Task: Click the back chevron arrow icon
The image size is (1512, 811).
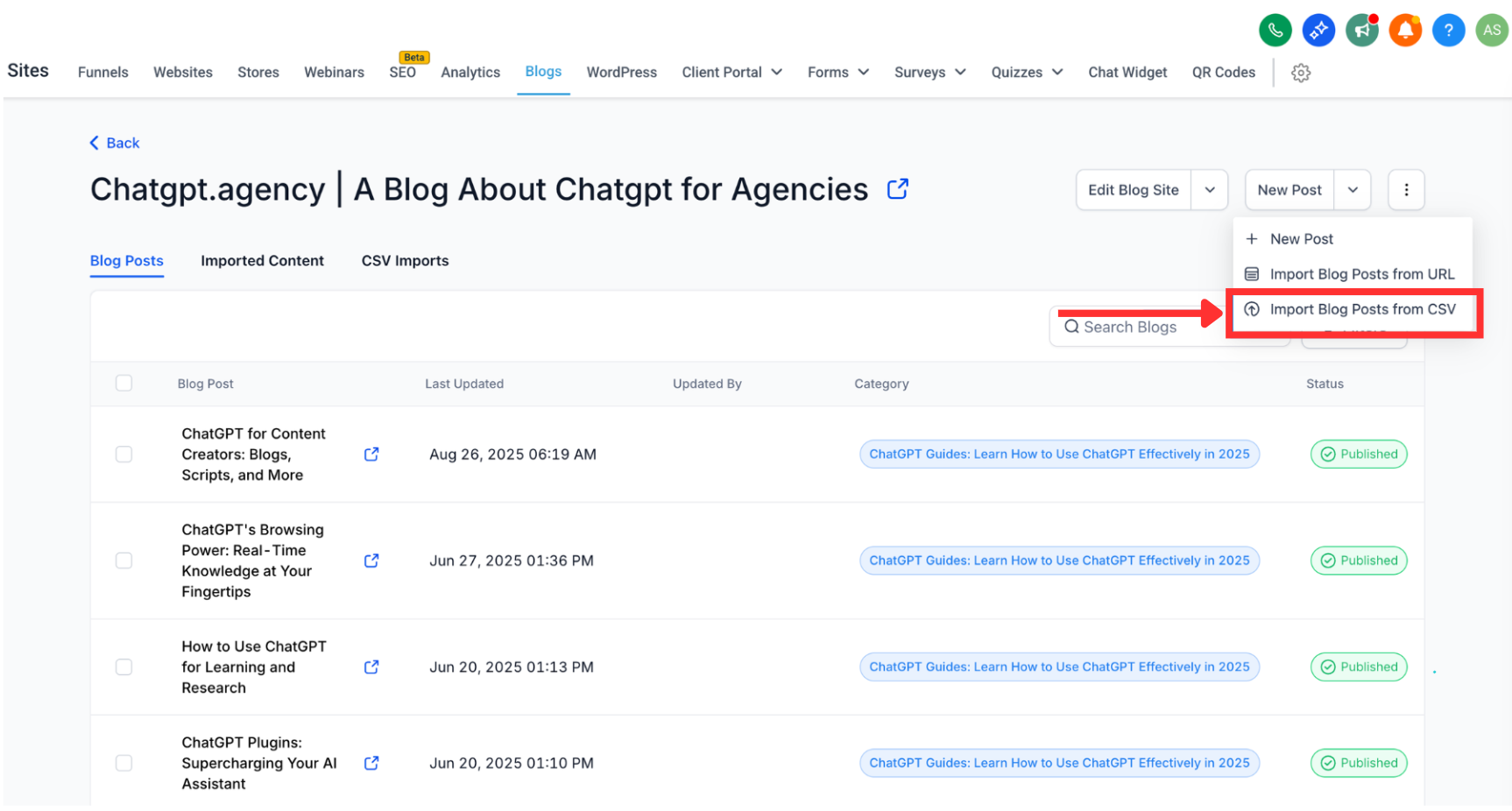Action: [95, 143]
